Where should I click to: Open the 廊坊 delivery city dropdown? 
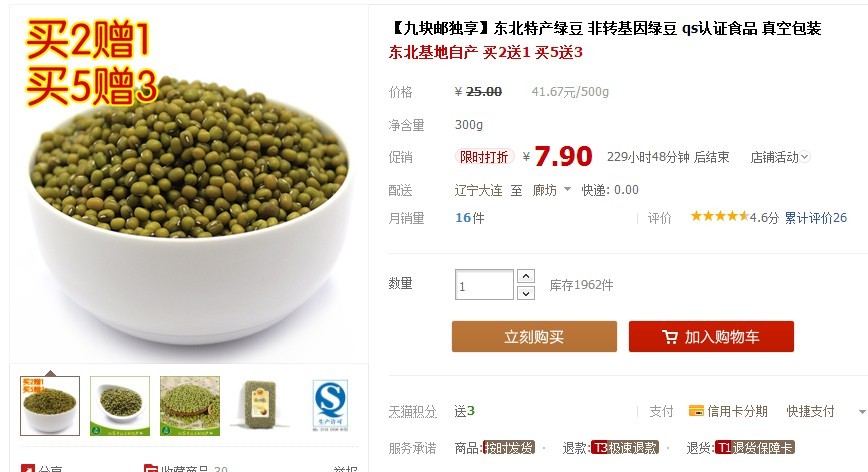(552, 190)
